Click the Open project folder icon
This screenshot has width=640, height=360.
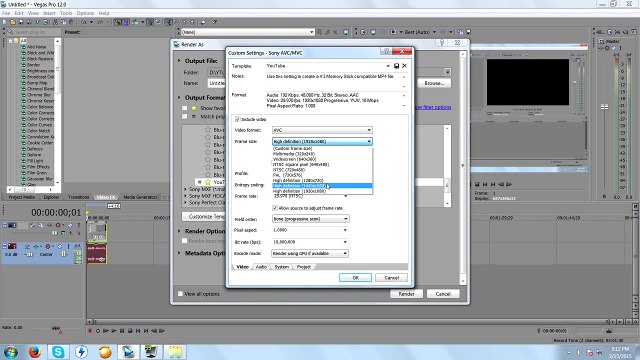(13, 22)
